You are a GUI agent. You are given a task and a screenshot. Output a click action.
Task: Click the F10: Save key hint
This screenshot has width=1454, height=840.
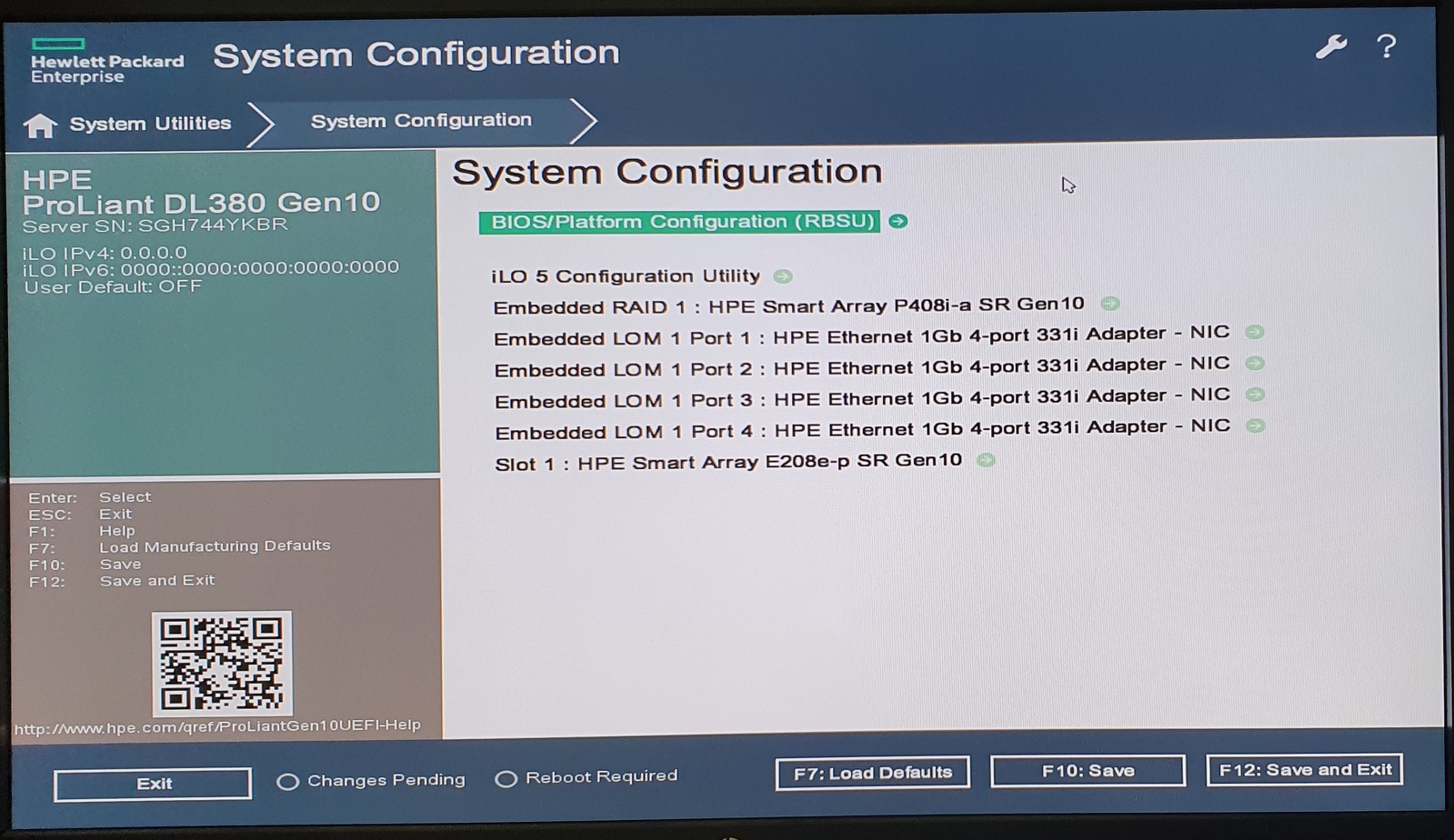85,565
